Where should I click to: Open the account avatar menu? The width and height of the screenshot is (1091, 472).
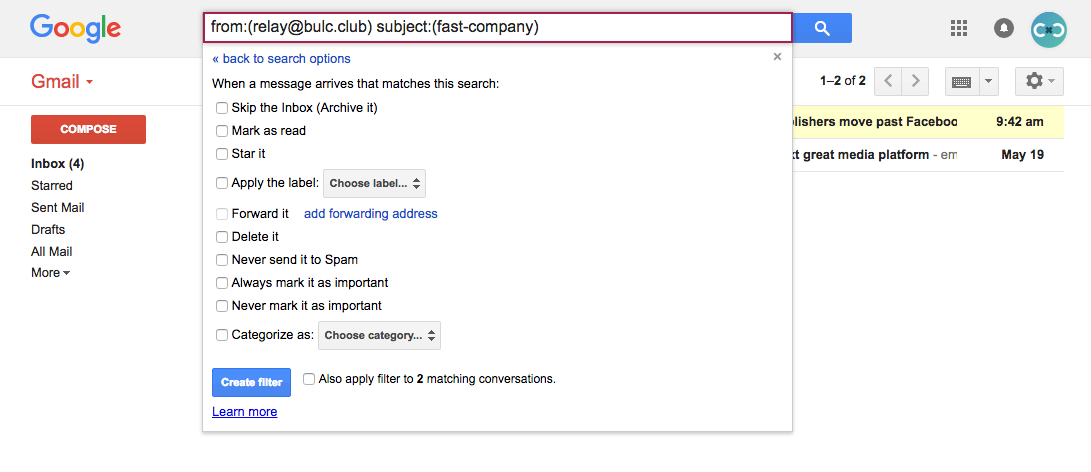tap(1048, 29)
